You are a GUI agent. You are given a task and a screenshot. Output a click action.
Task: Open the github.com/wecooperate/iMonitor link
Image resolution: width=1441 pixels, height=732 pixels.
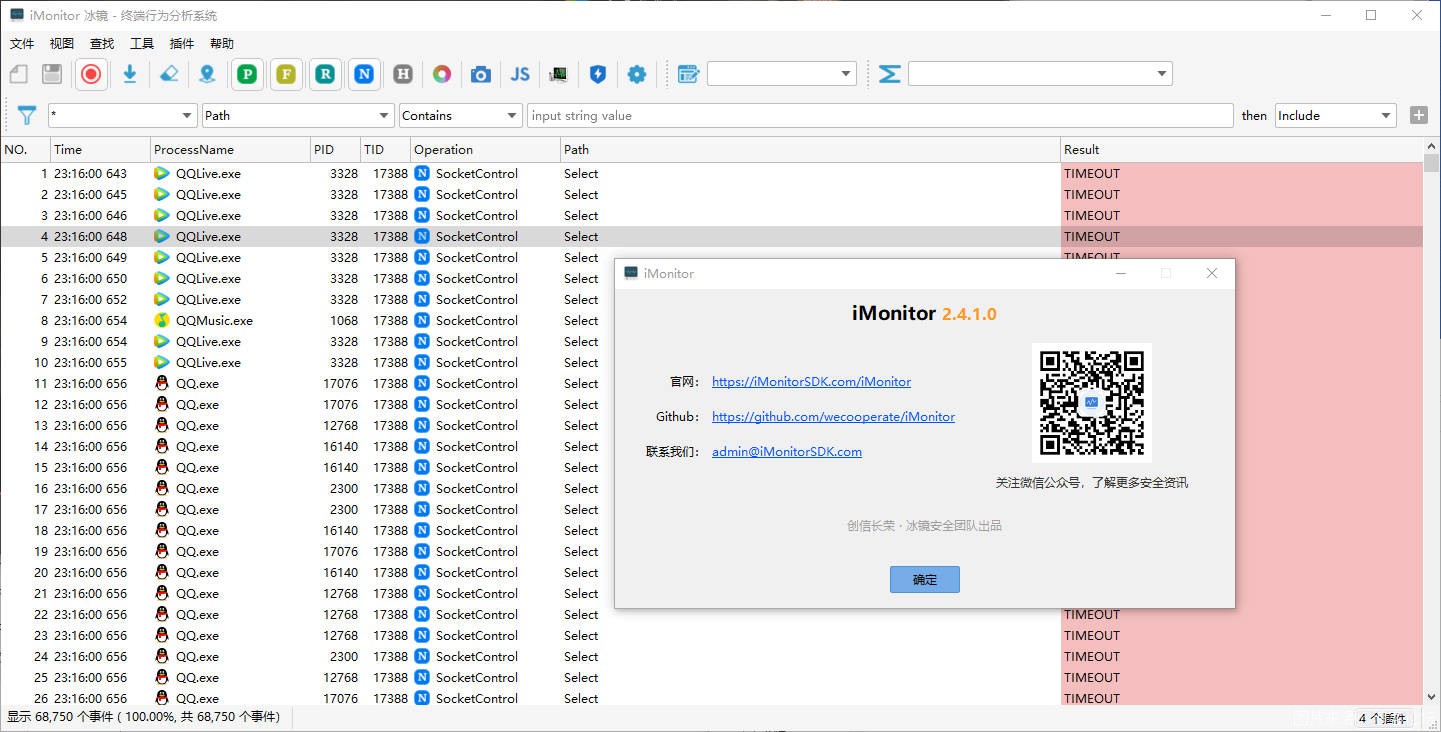[833, 417]
